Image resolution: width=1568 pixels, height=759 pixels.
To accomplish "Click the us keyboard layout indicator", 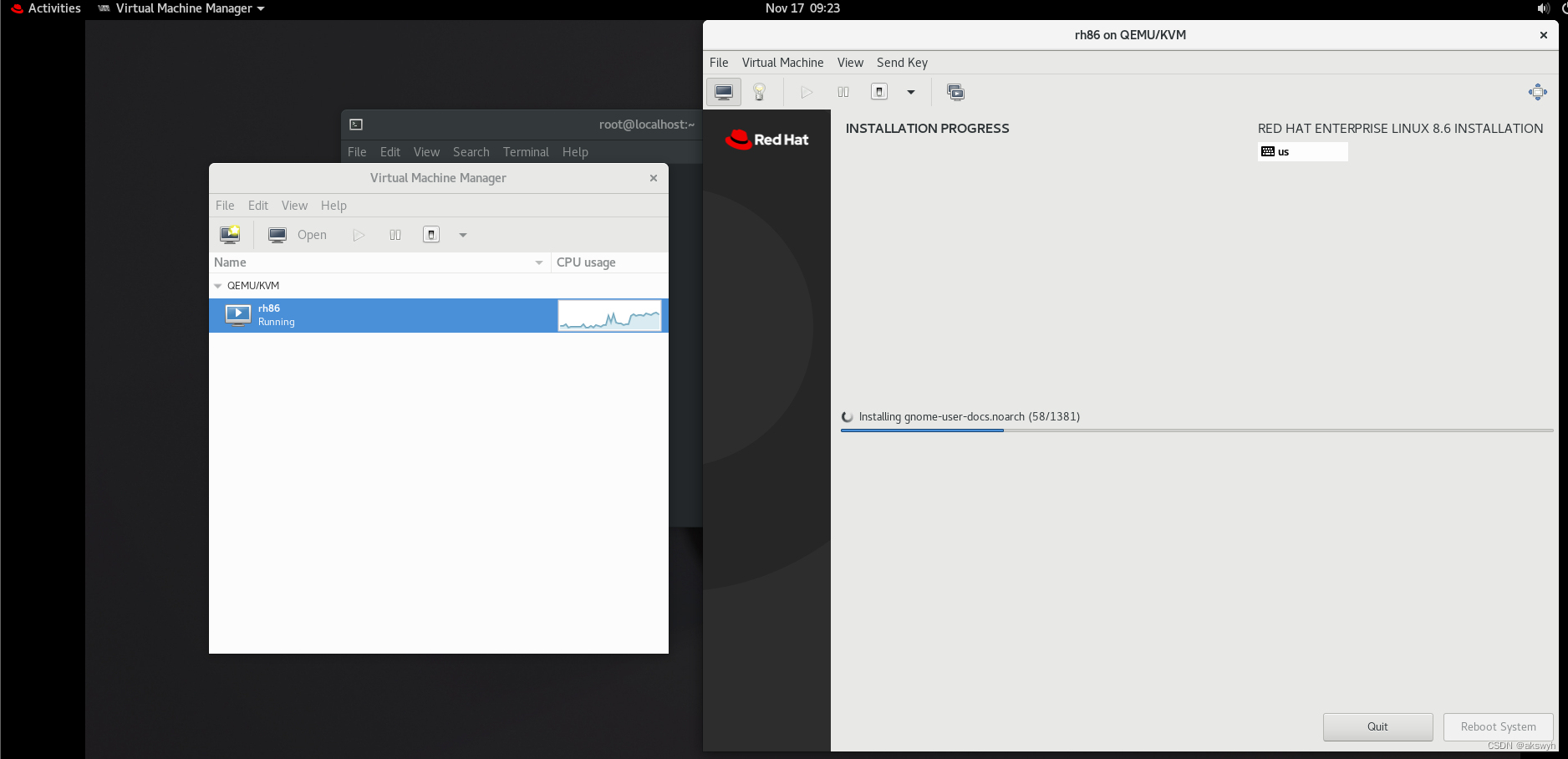I will click(x=1302, y=151).
